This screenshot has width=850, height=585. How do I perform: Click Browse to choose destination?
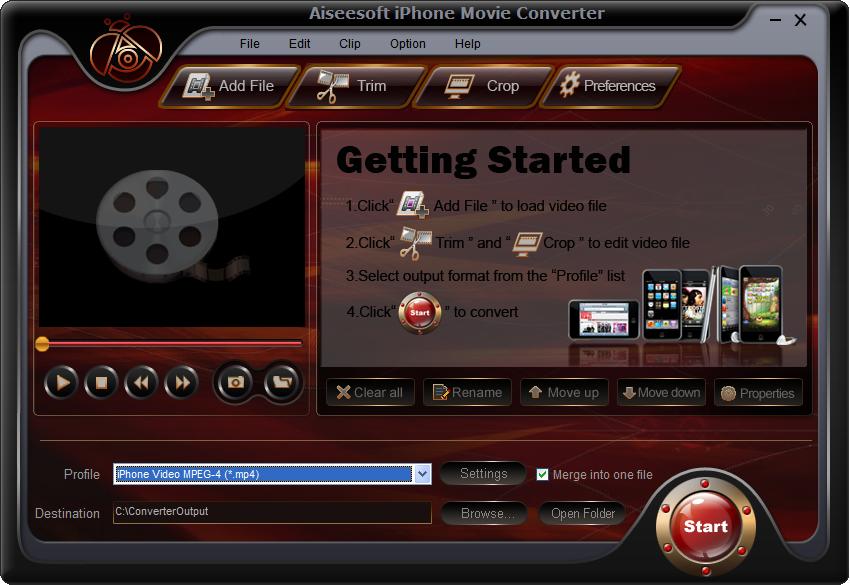tap(485, 513)
